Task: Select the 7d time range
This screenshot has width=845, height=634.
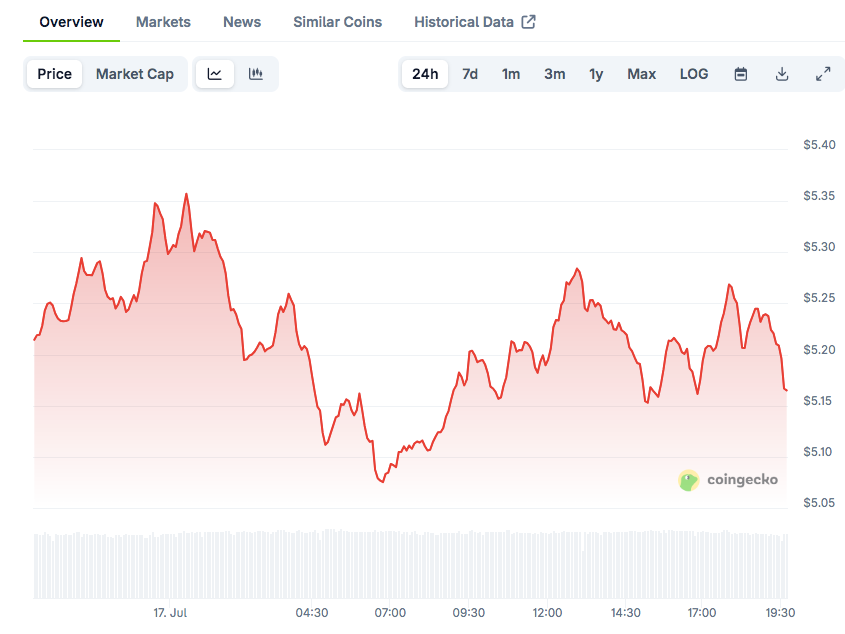Action: point(470,74)
